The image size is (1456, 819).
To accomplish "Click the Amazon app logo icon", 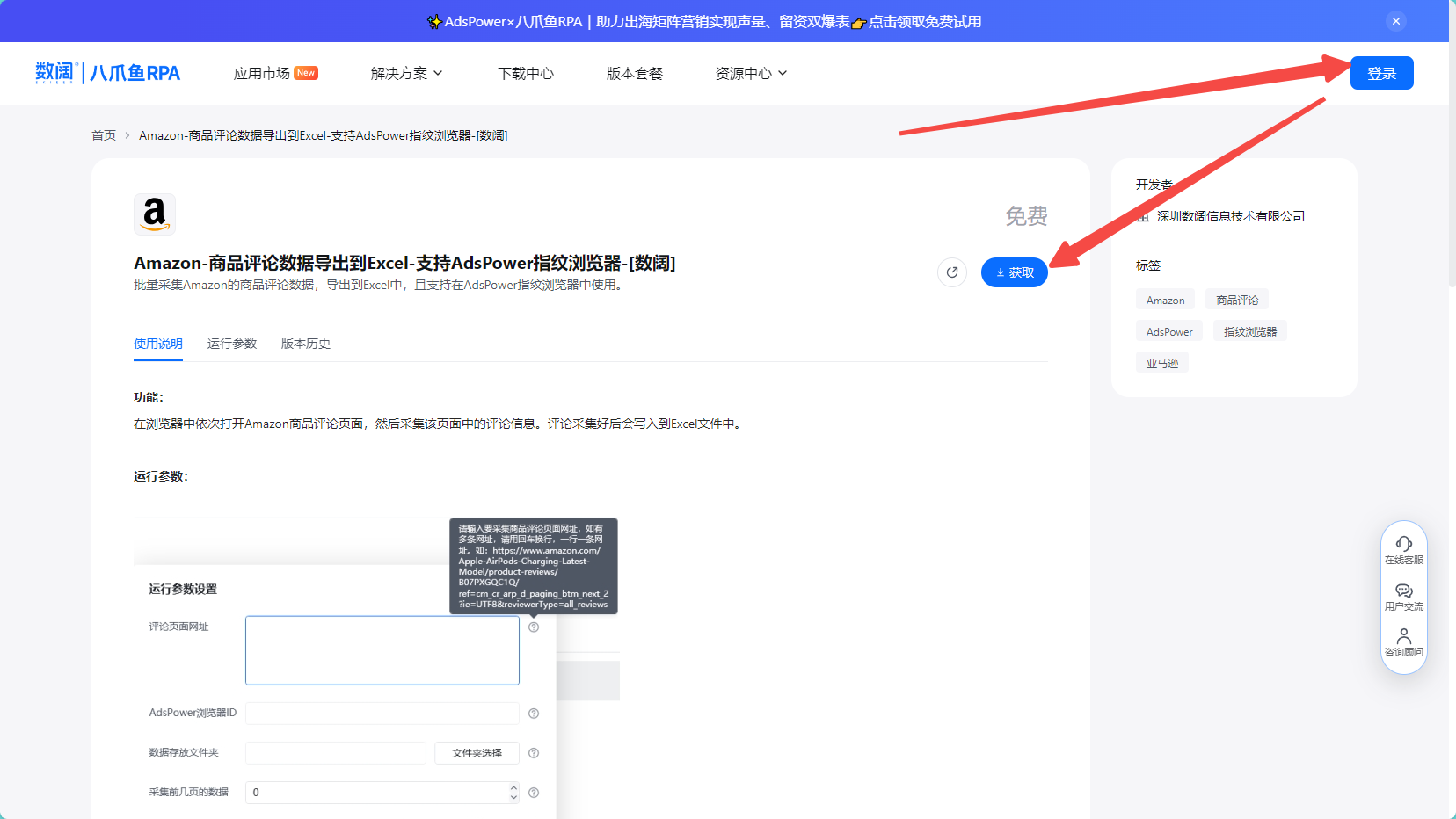I will pos(155,214).
